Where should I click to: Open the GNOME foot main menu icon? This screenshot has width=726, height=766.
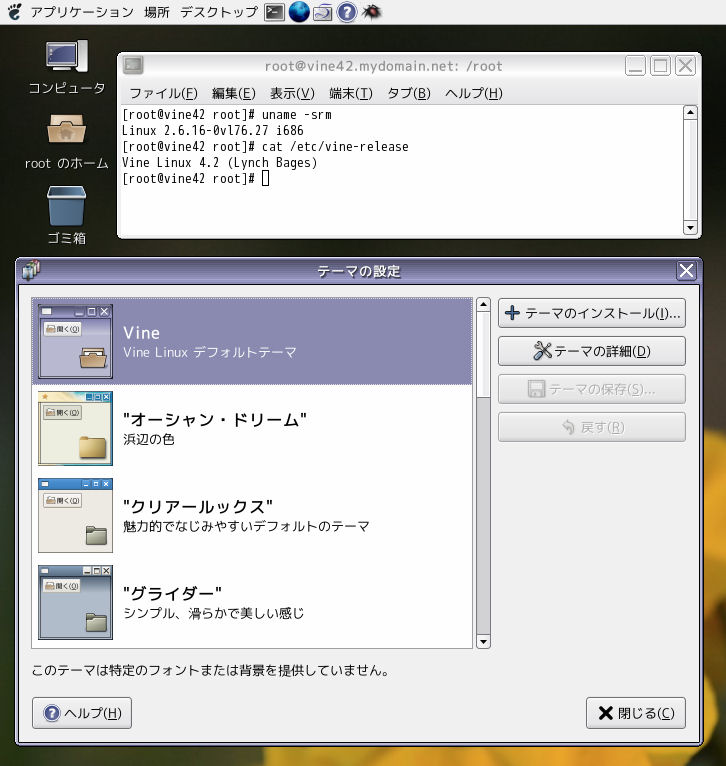[x=15, y=11]
